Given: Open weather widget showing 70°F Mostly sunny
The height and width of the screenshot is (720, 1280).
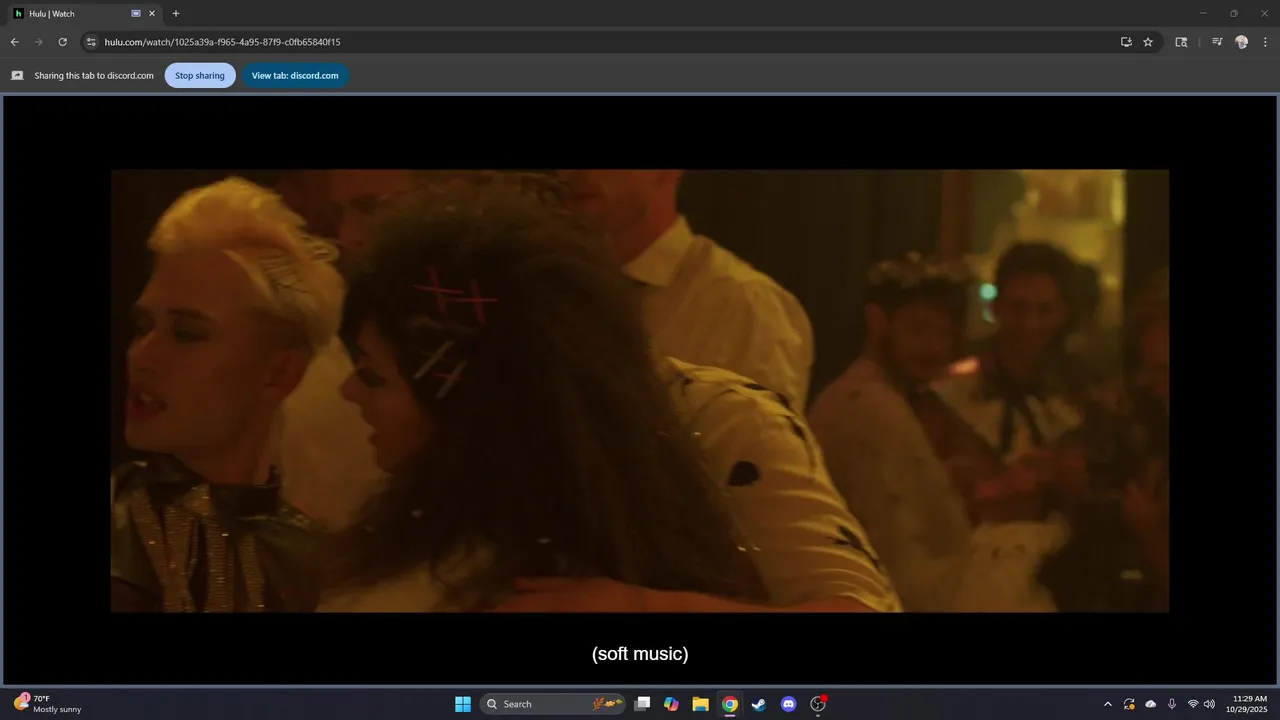Looking at the screenshot, I should pyautogui.click(x=48, y=704).
